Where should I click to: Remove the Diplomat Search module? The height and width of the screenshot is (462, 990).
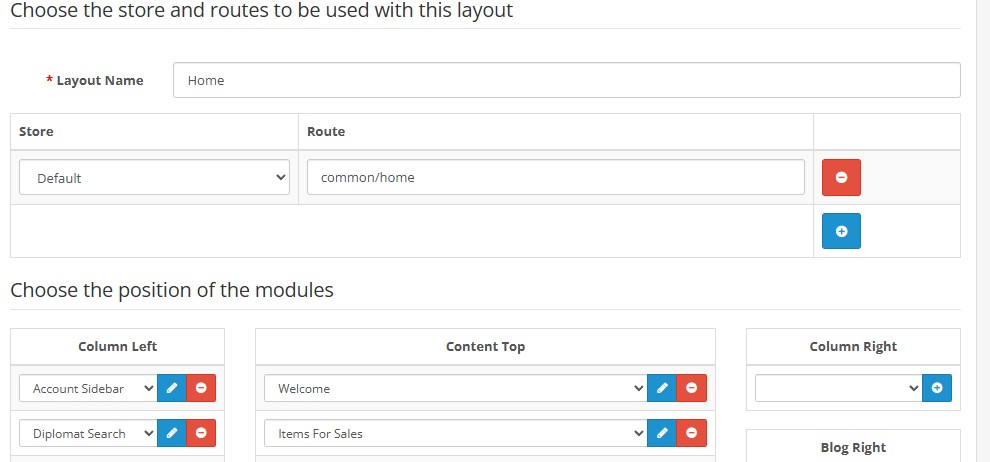(x=201, y=433)
